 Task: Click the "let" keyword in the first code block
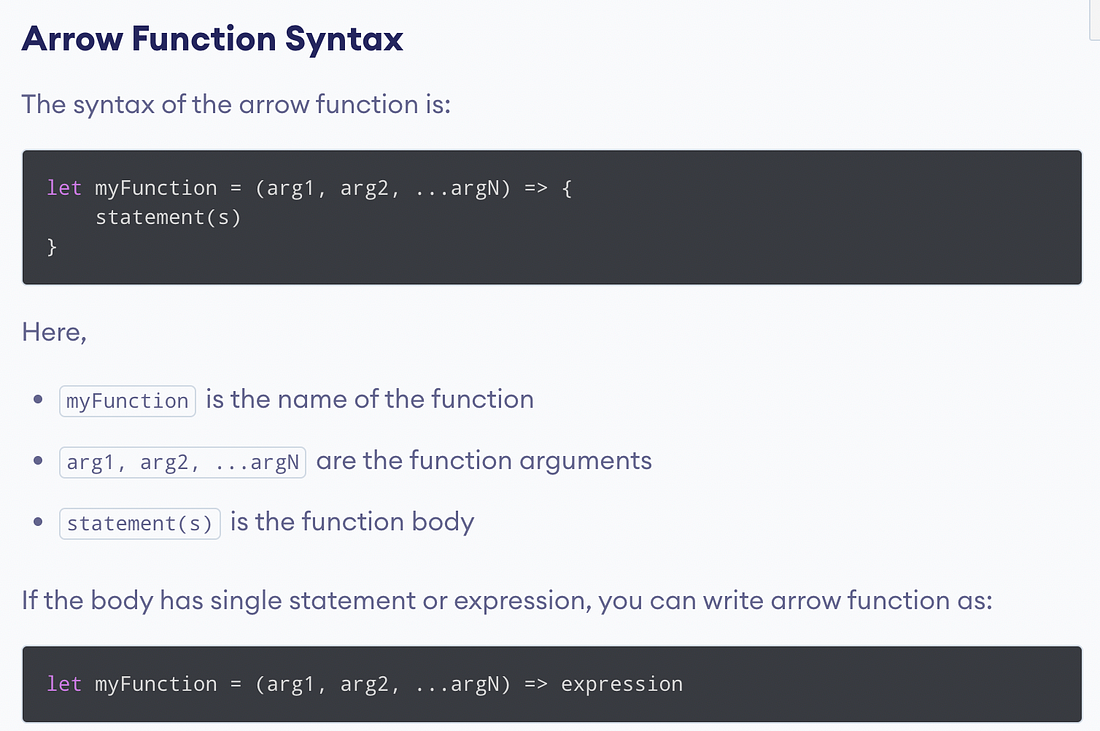click(x=63, y=188)
